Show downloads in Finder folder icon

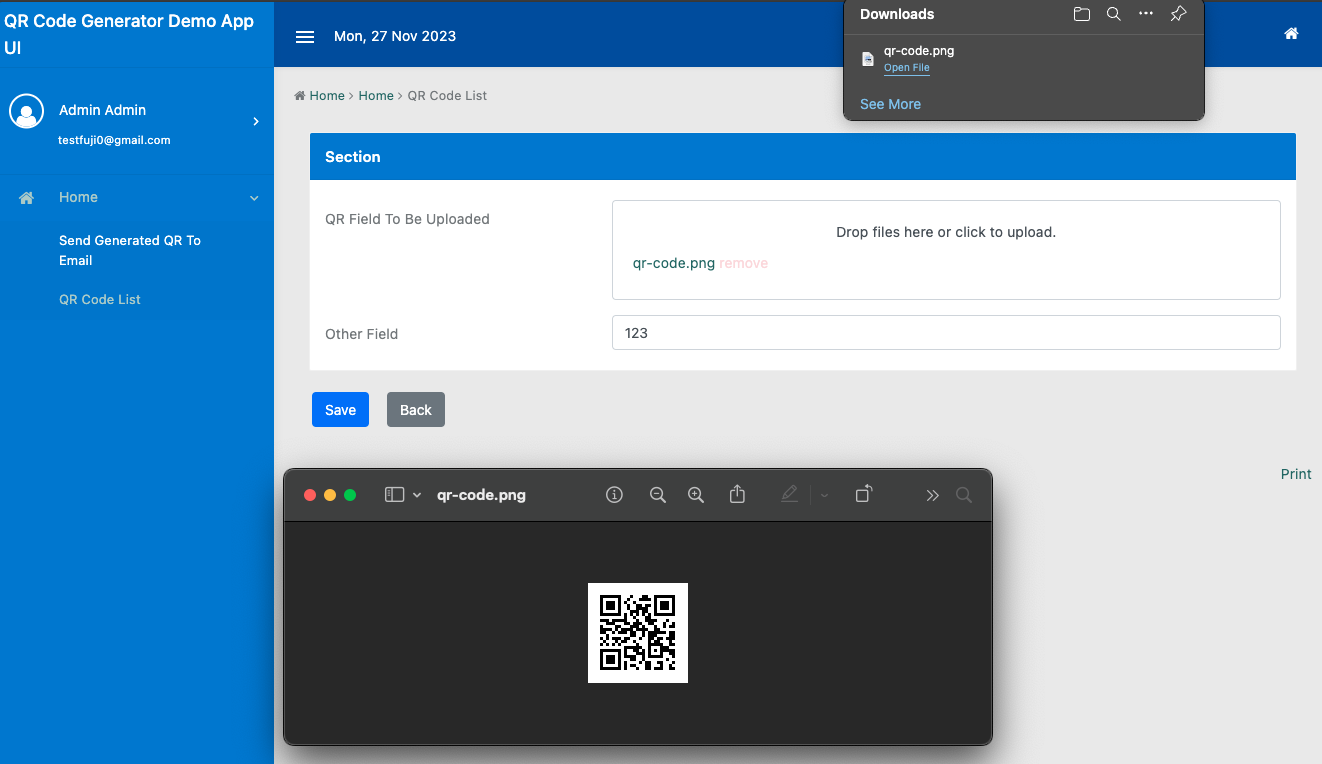coord(1082,14)
